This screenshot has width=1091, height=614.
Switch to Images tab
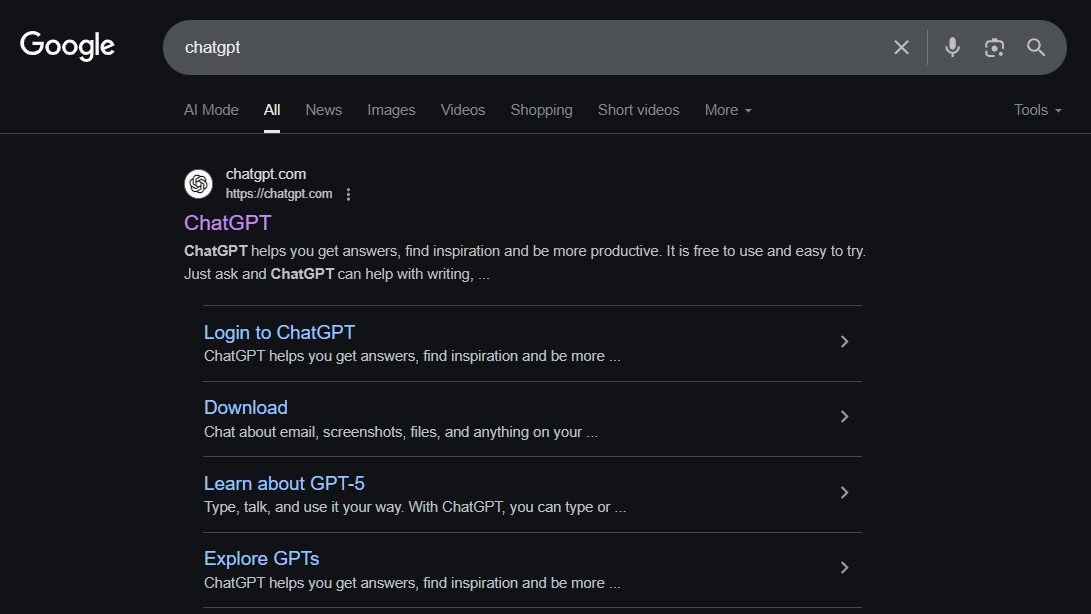391,110
